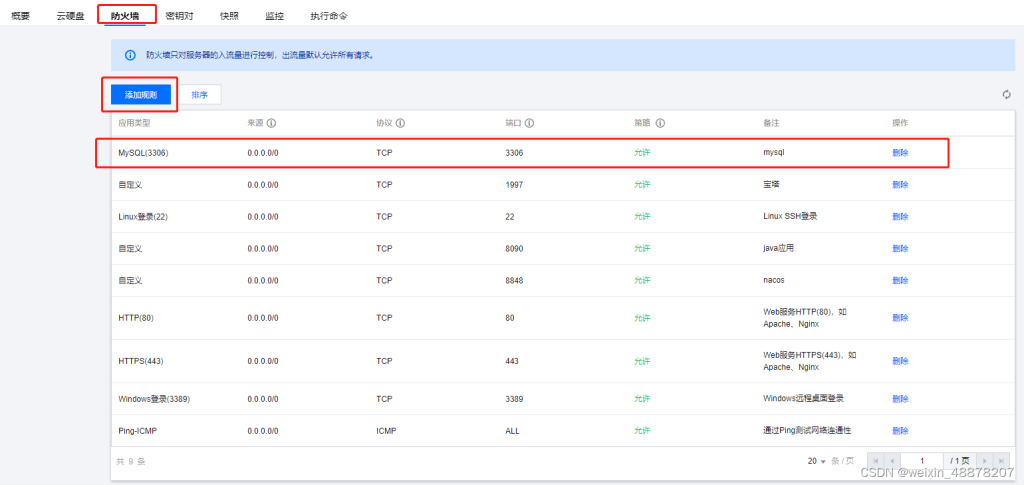
Task: Click the port 443 cell
Action: [512, 361]
